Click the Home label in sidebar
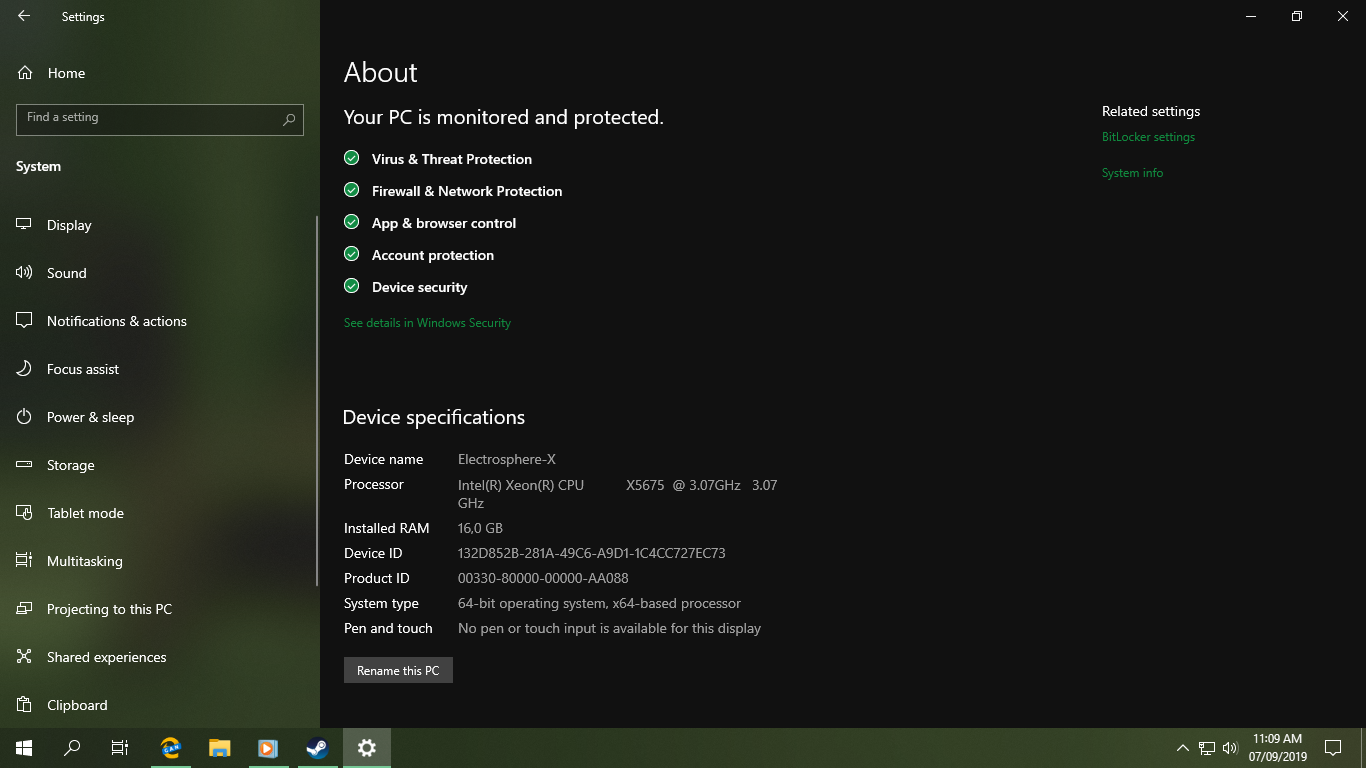The width and height of the screenshot is (1366, 768). [x=66, y=73]
